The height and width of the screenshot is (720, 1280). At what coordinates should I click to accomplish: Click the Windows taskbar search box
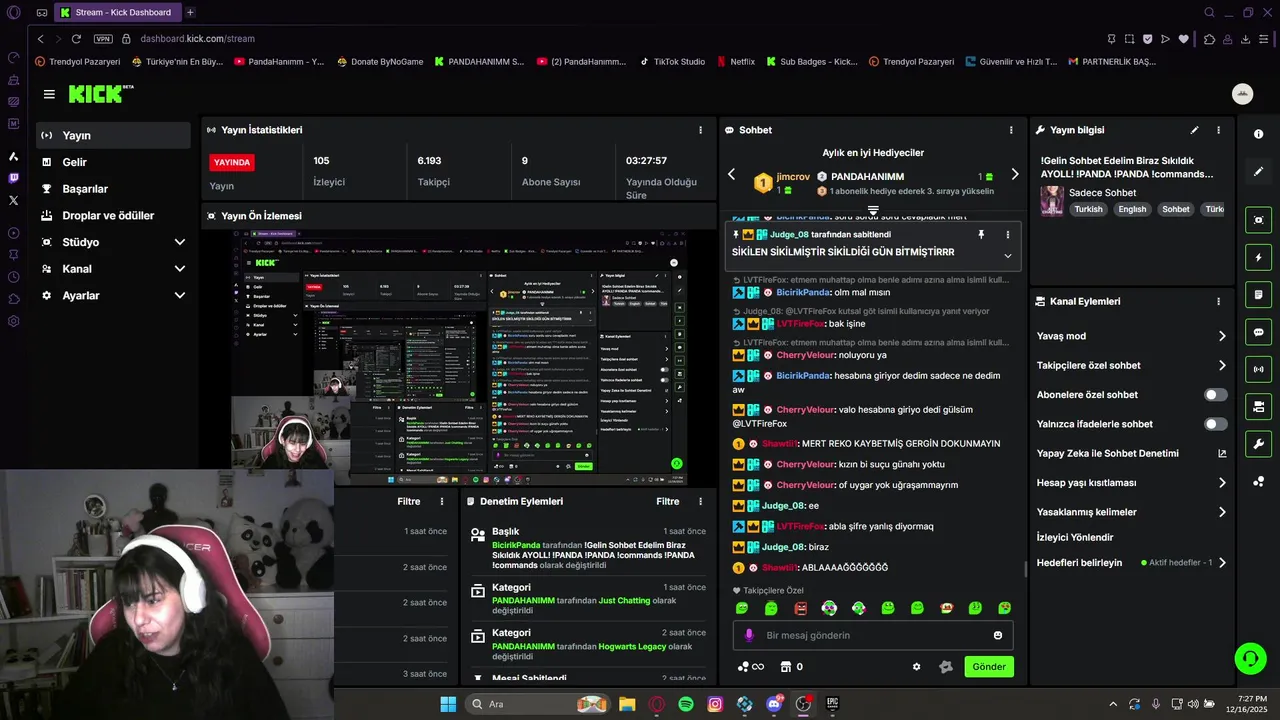coord(538,704)
